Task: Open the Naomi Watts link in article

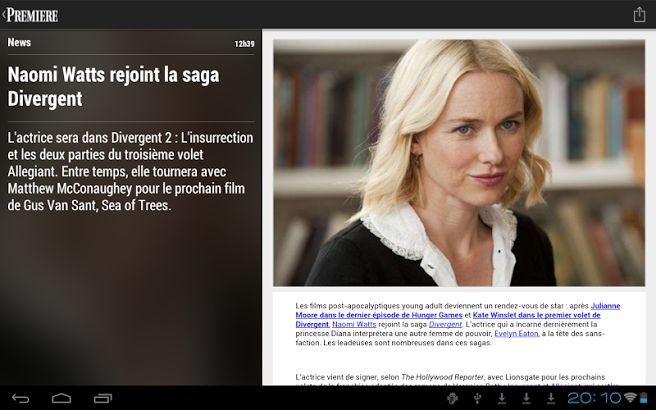Action: pyautogui.click(x=354, y=324)
